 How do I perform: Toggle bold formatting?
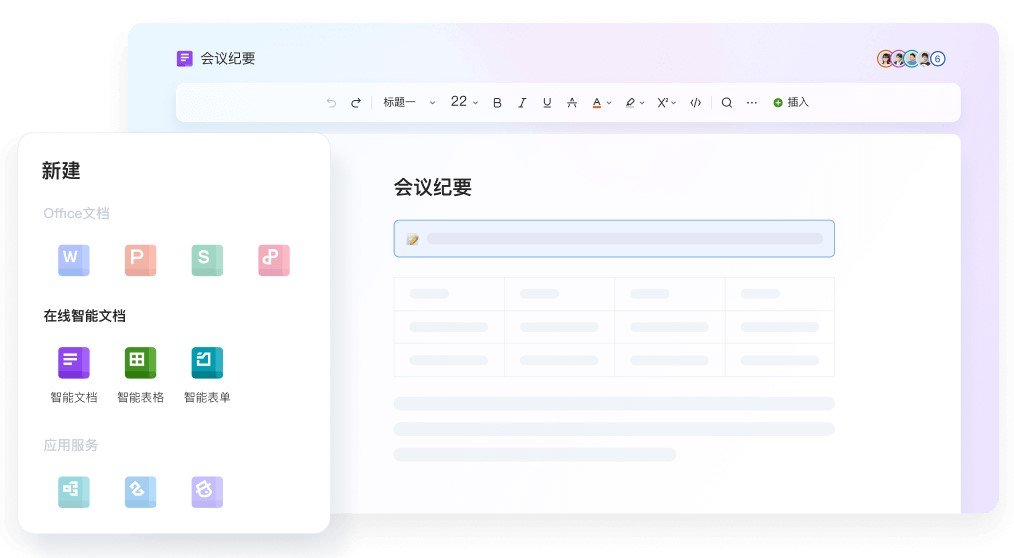[497, 103]
